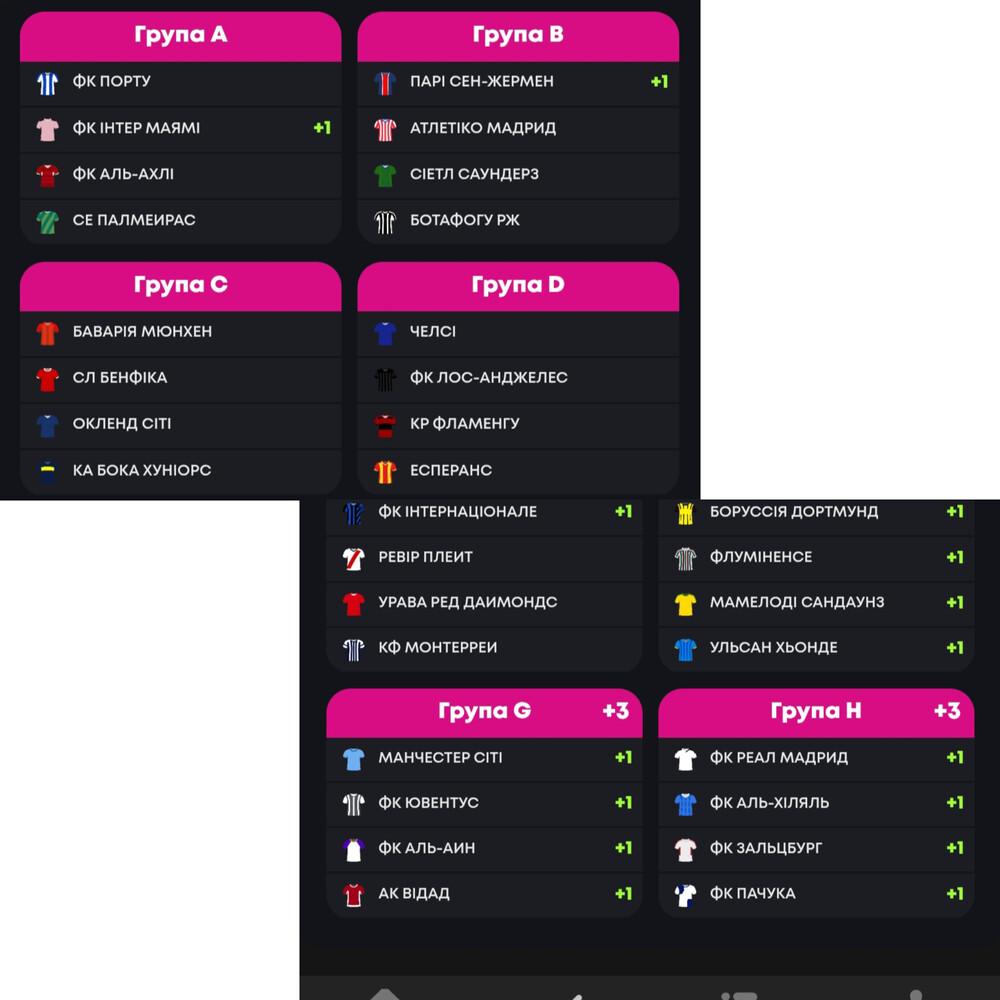Click the Botafogo striped jersey icon
This screenshot has height=1000, width=1000.
point(385,221)
